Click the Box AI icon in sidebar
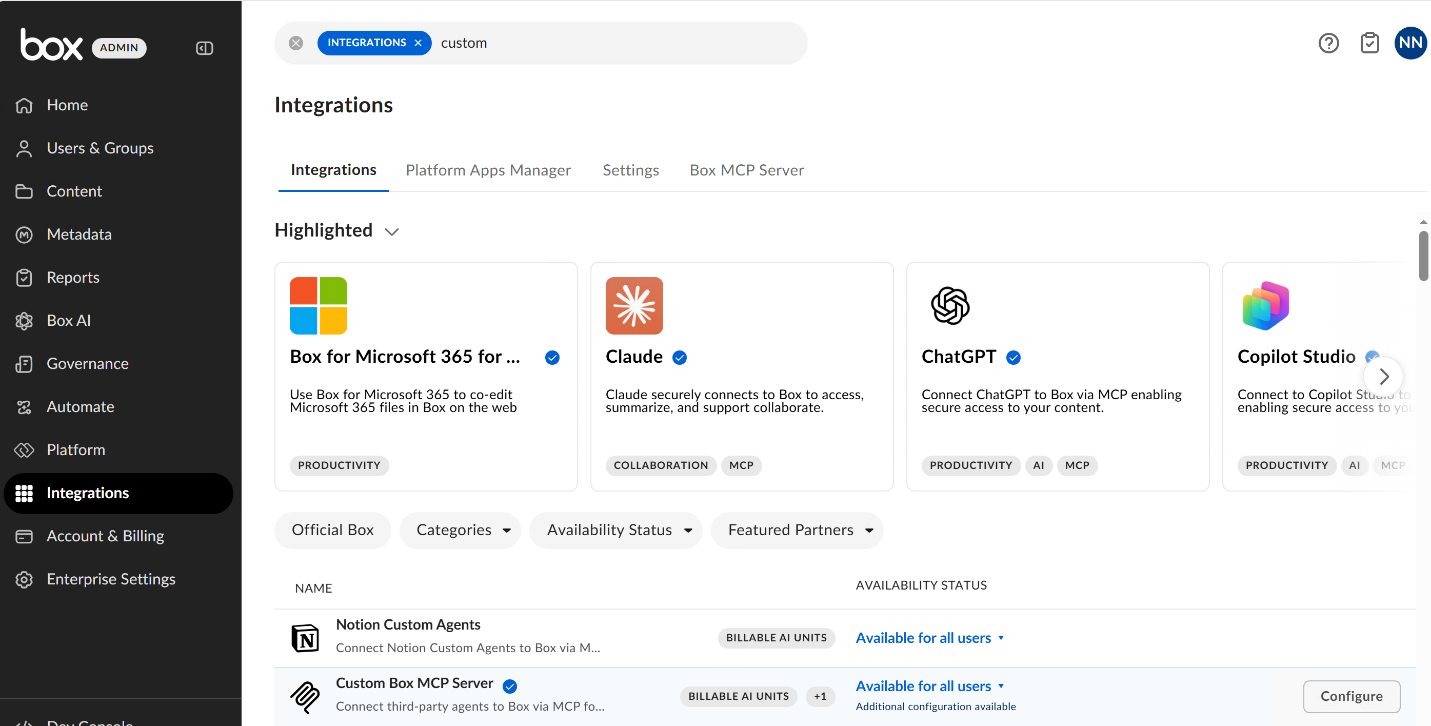 tap(25, 321)
